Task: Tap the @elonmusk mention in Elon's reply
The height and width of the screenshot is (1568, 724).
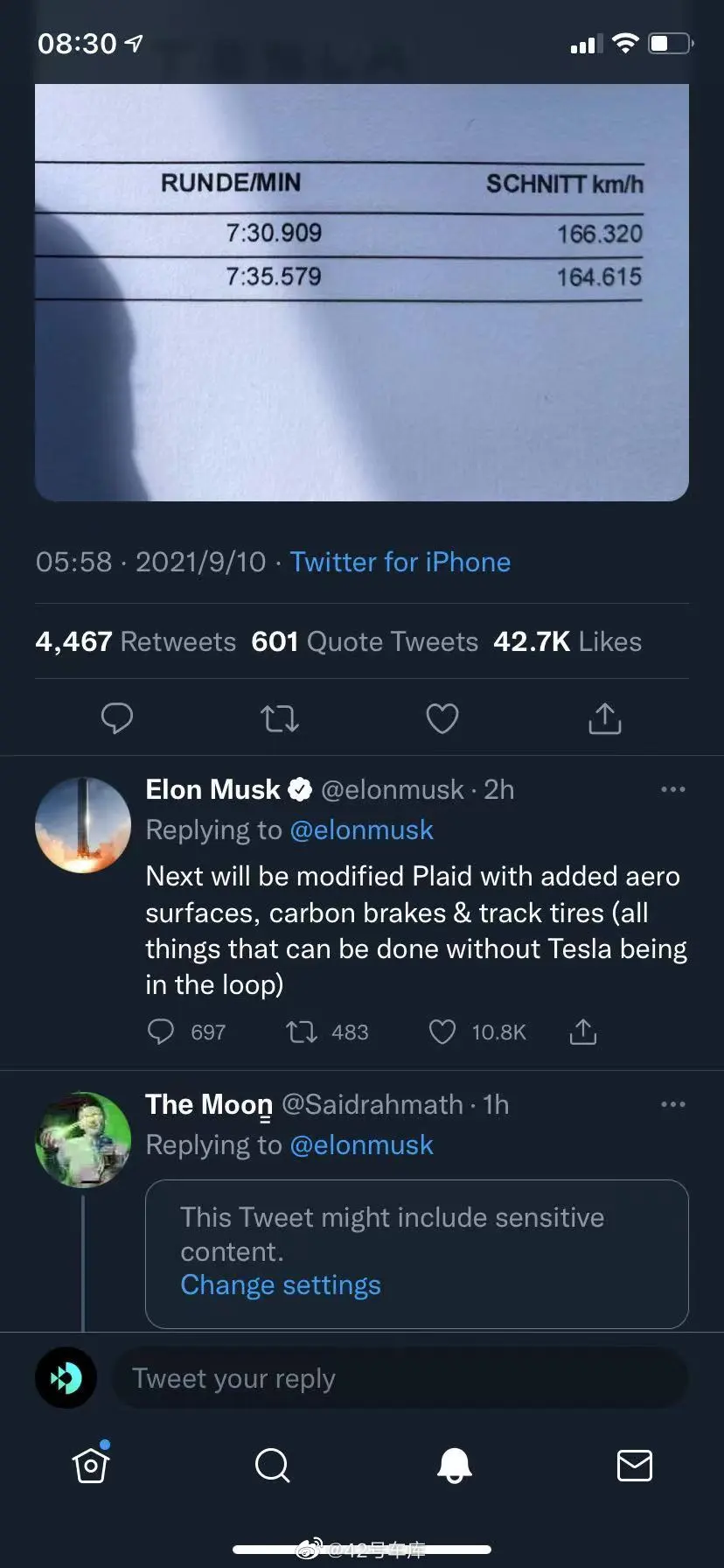Action: pyautogui.click(x=361, y=829)
